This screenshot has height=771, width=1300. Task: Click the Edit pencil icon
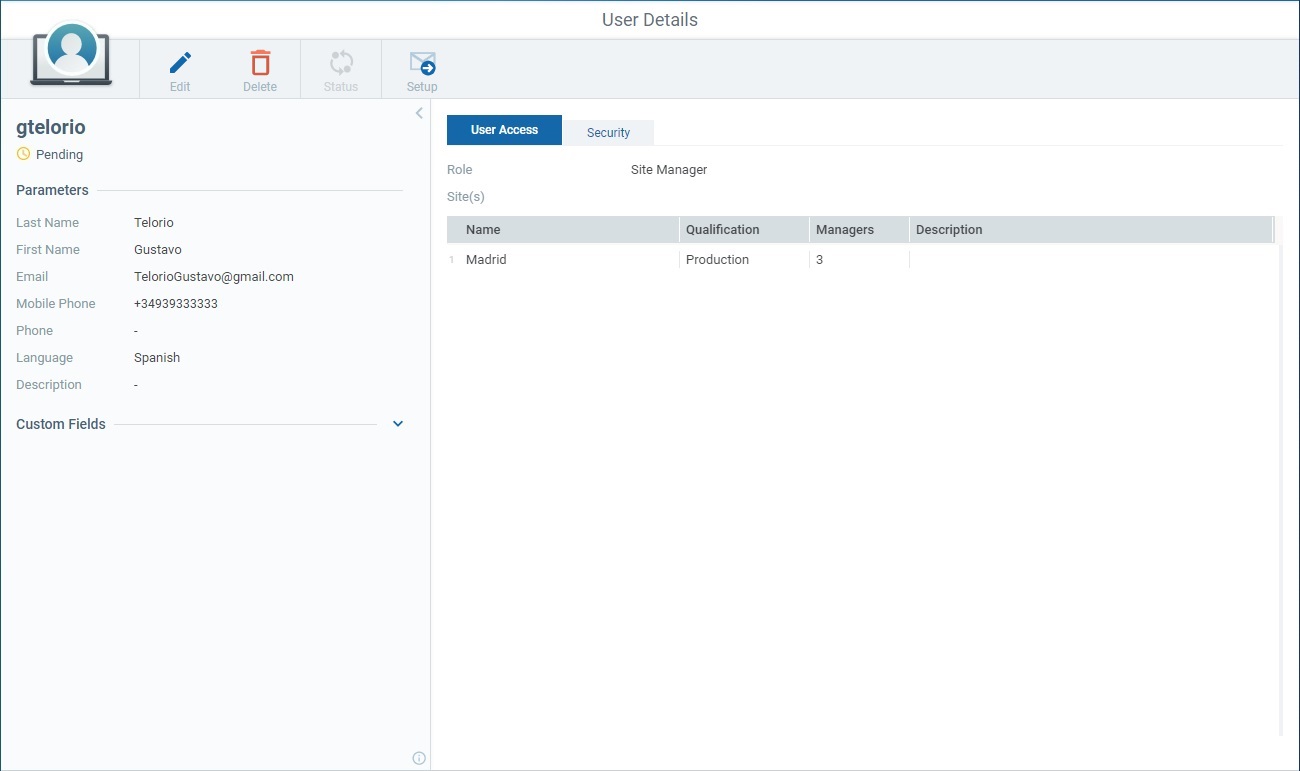tap(180, 63)
